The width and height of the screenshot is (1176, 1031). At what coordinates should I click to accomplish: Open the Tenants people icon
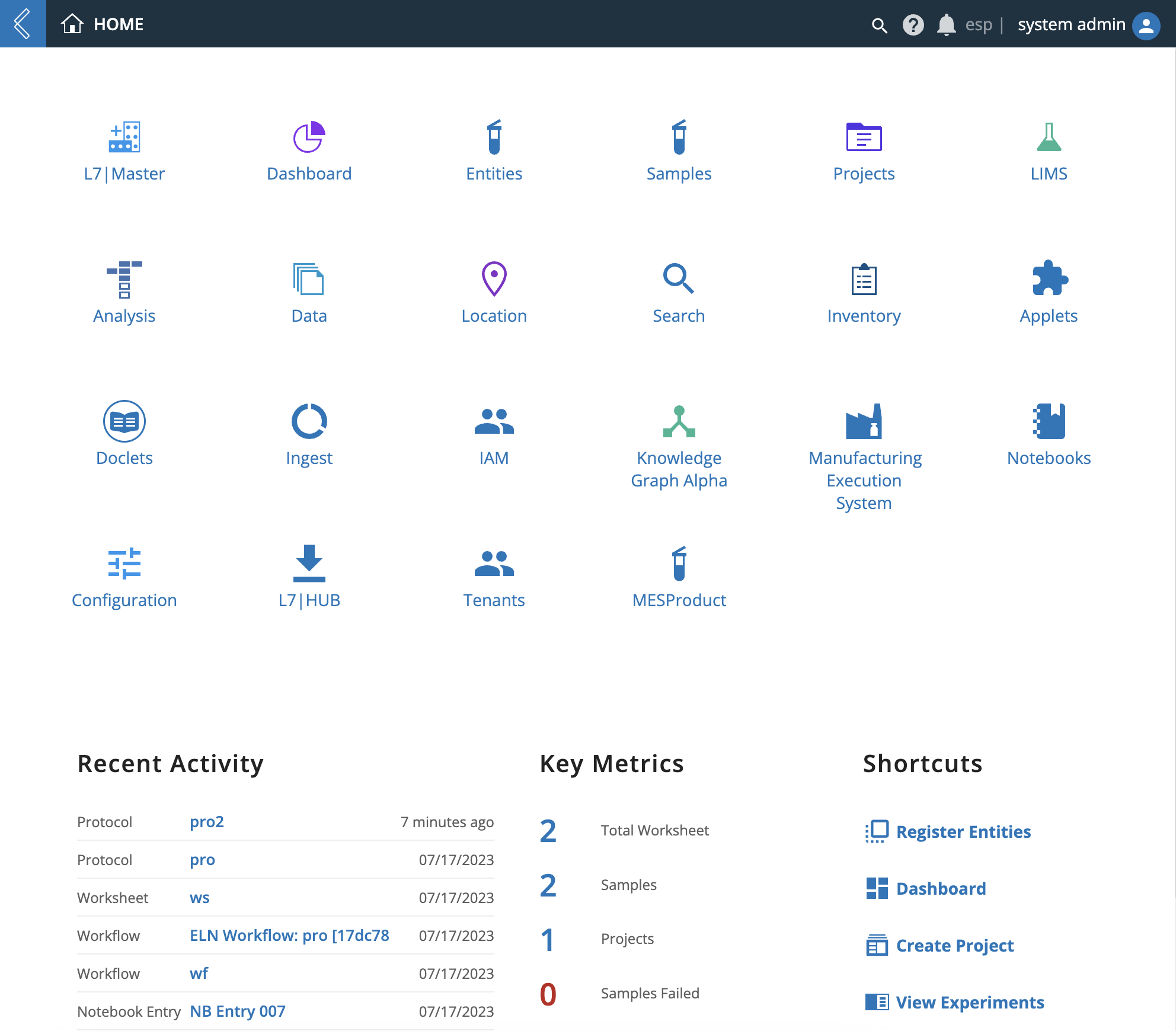pos(494,563)
